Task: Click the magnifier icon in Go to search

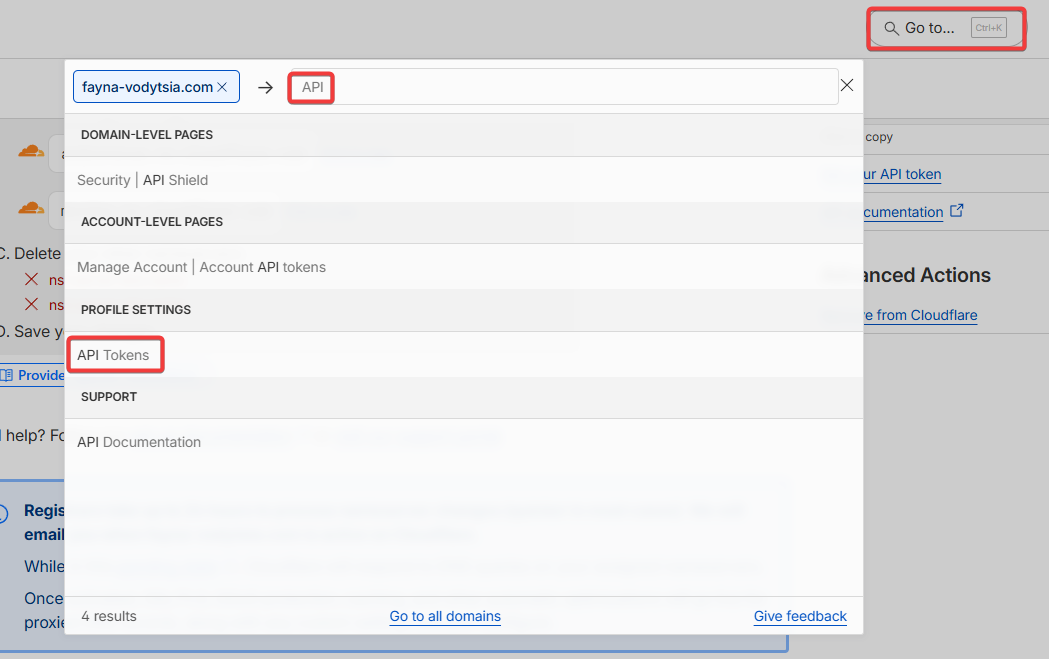Action: click(x=891, y=28)
